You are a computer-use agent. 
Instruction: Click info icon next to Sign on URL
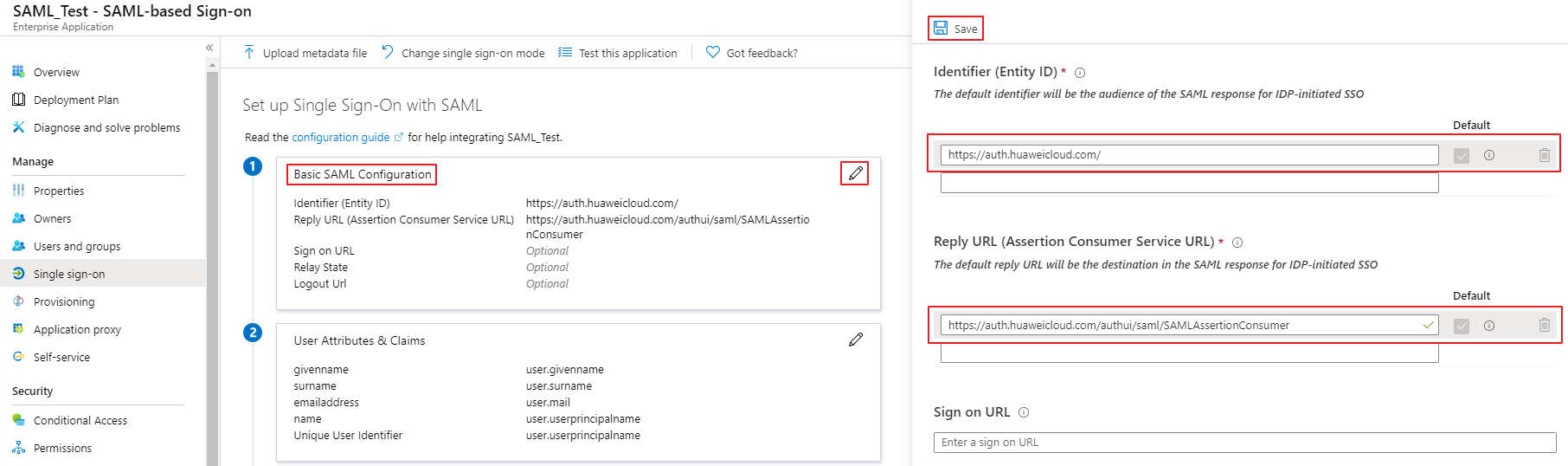tap(1024, 412)
